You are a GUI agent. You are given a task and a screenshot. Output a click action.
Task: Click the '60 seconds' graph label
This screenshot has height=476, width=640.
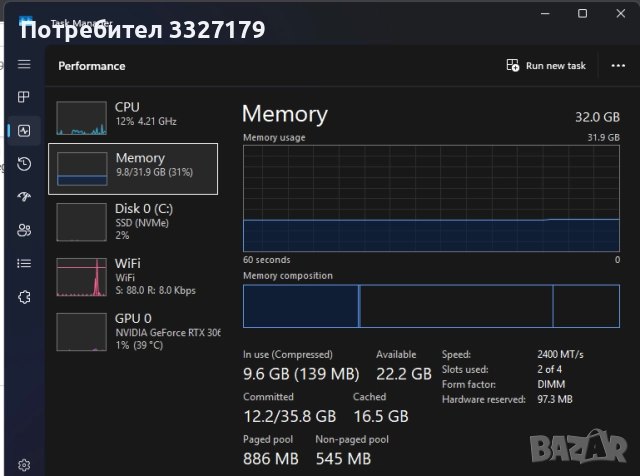pos(267,260)
